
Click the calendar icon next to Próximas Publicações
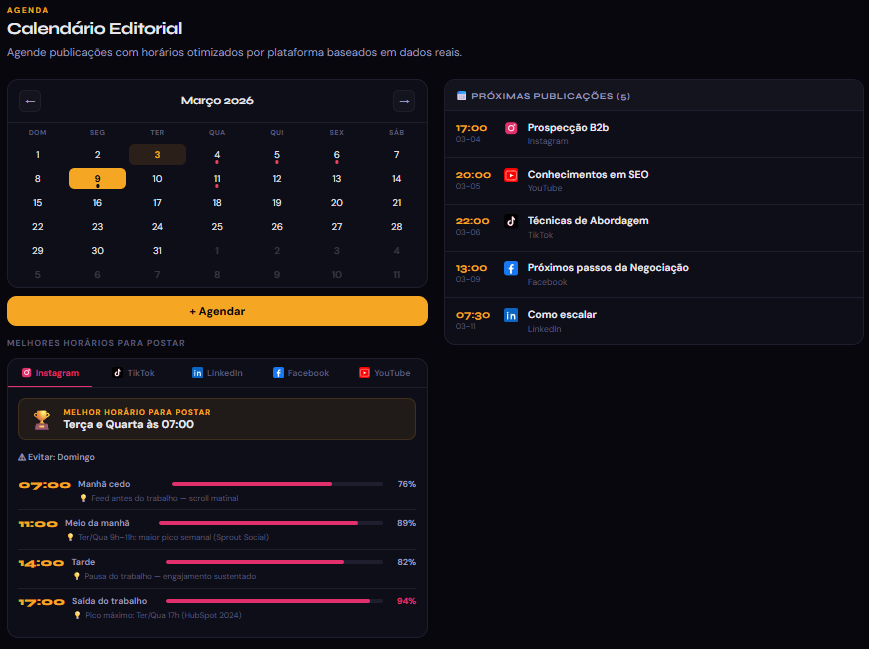[x=461, y=96]
